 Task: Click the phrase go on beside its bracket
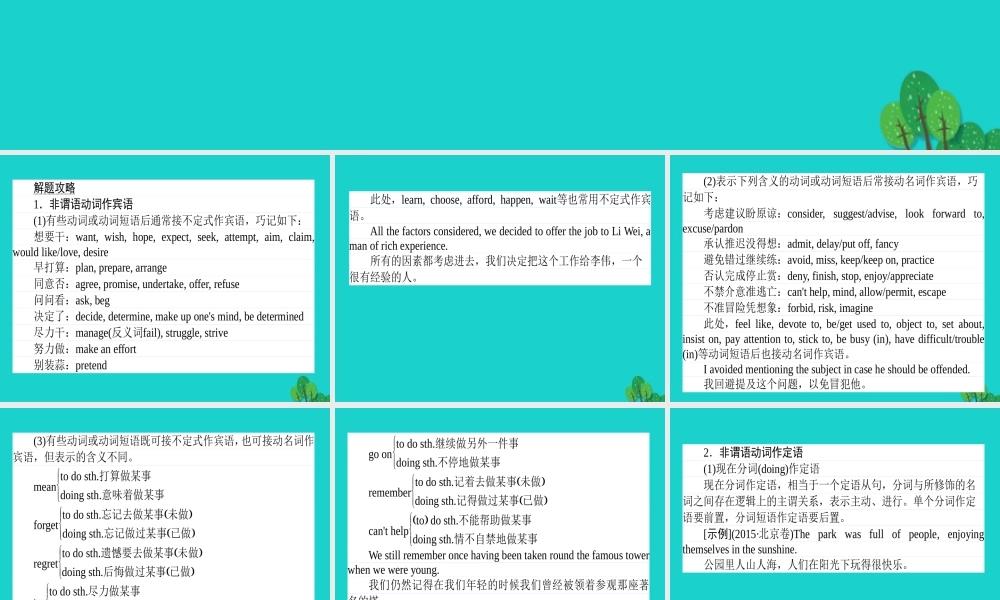(380, 455)
